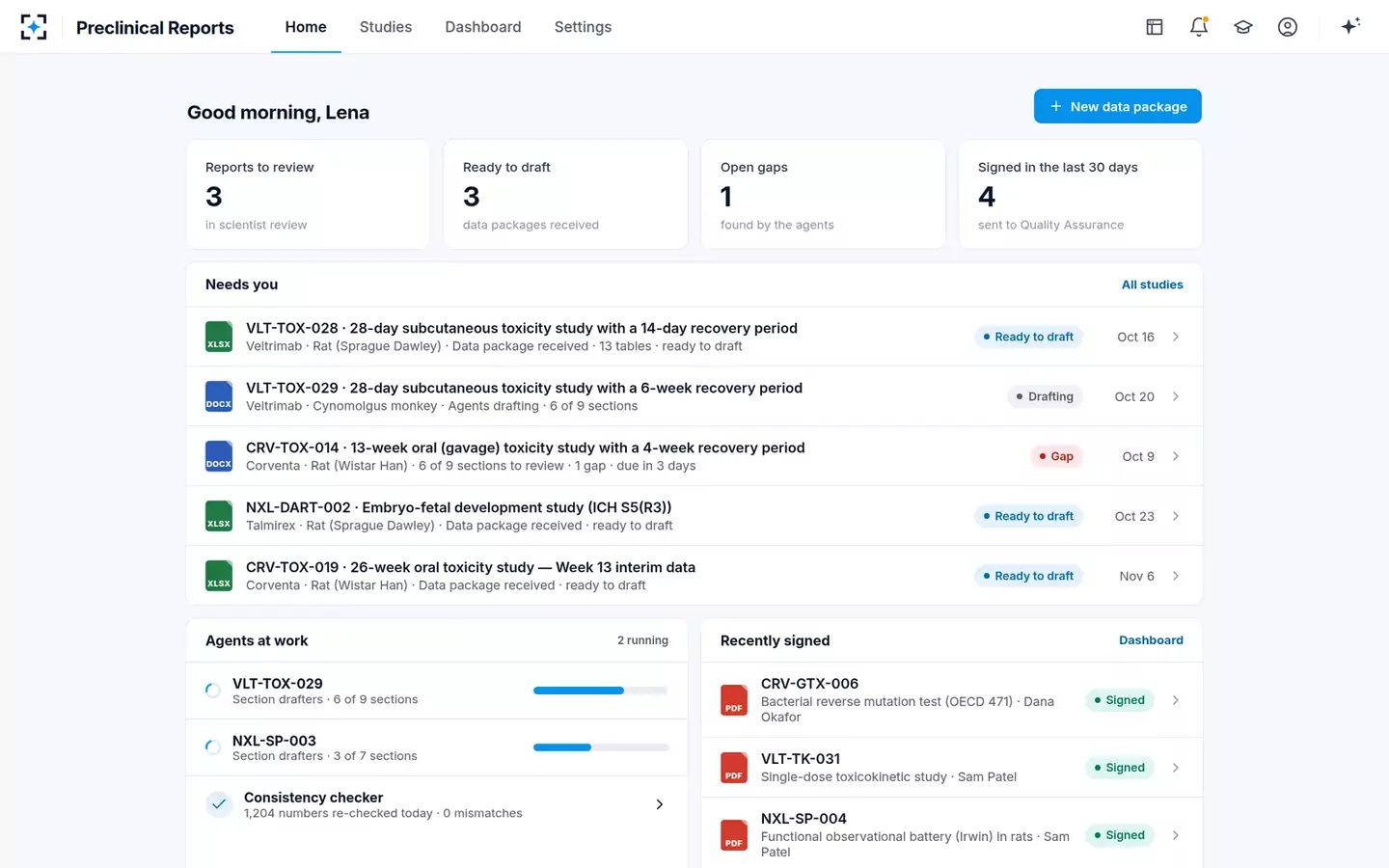
Task: Click the XLSX icon for NXL-DART-002
Action: tap(219, 516)
